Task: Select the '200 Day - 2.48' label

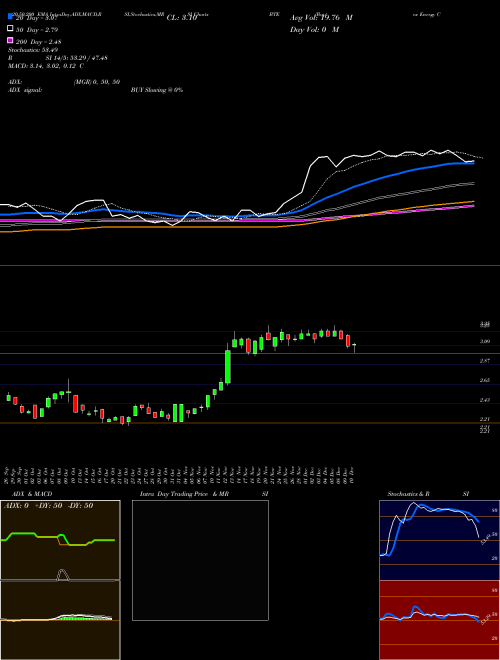Action: point(39,42)
